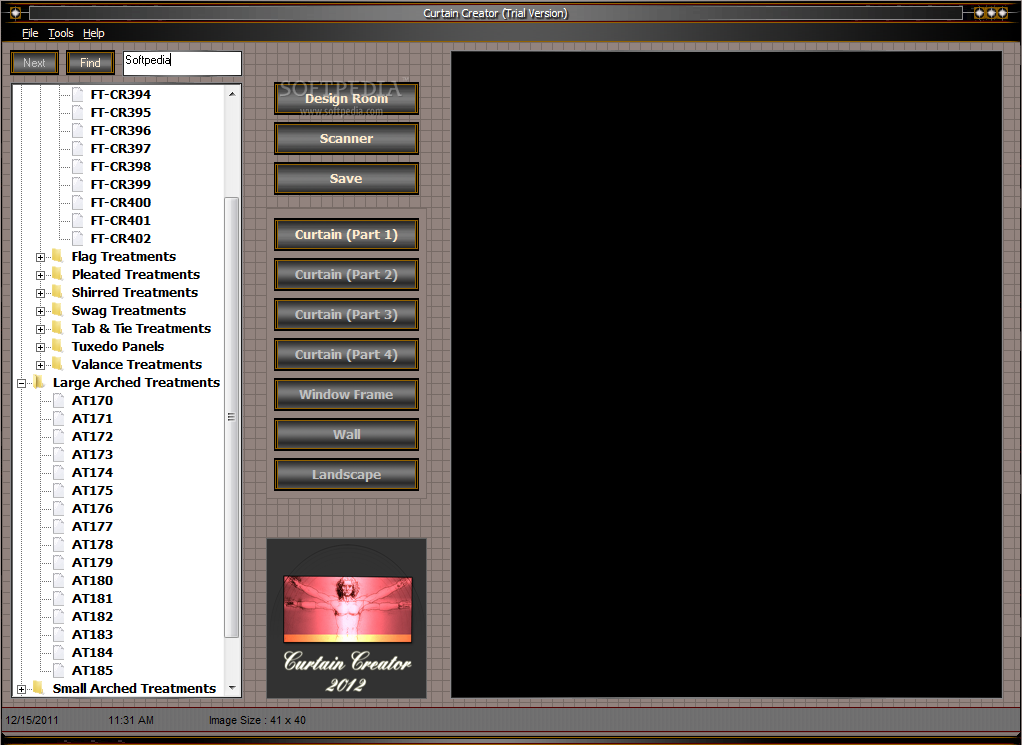Open the Tools menu
1022x745 pixels.
coord(61,33)
